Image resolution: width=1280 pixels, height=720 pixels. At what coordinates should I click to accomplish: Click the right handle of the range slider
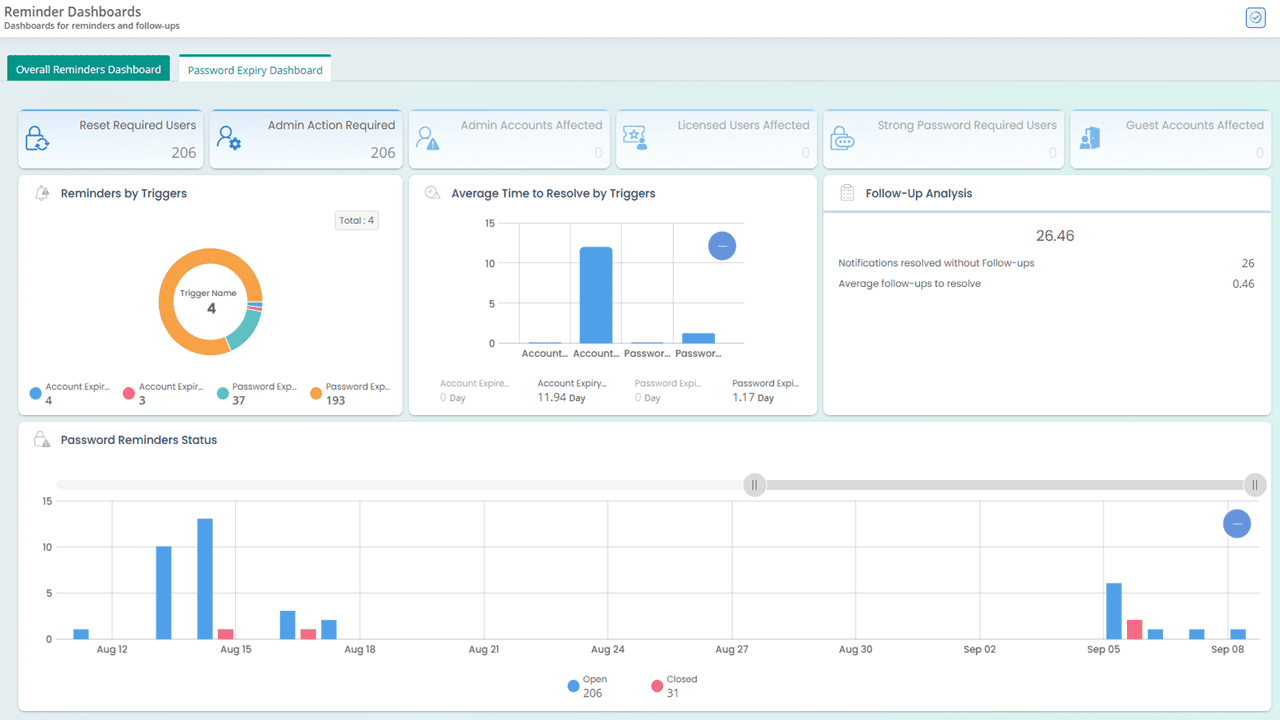coord(1255,485)
